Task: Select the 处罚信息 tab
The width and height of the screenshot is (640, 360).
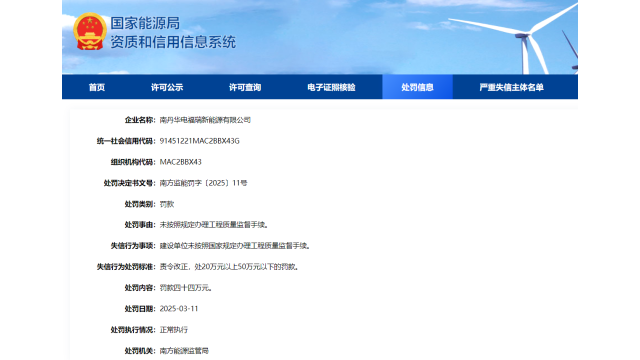Action: pyautogui.click(x=417, y=87)
